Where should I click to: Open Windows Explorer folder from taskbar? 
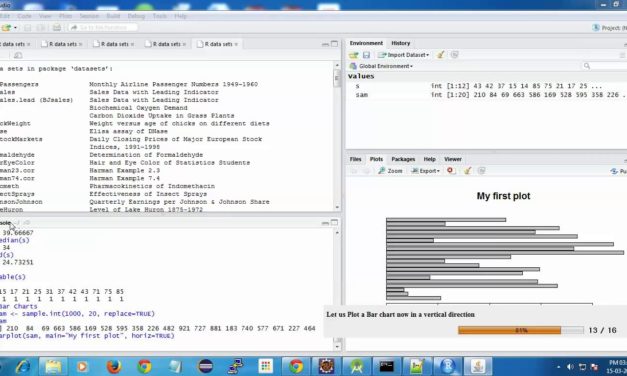[53, 366]
